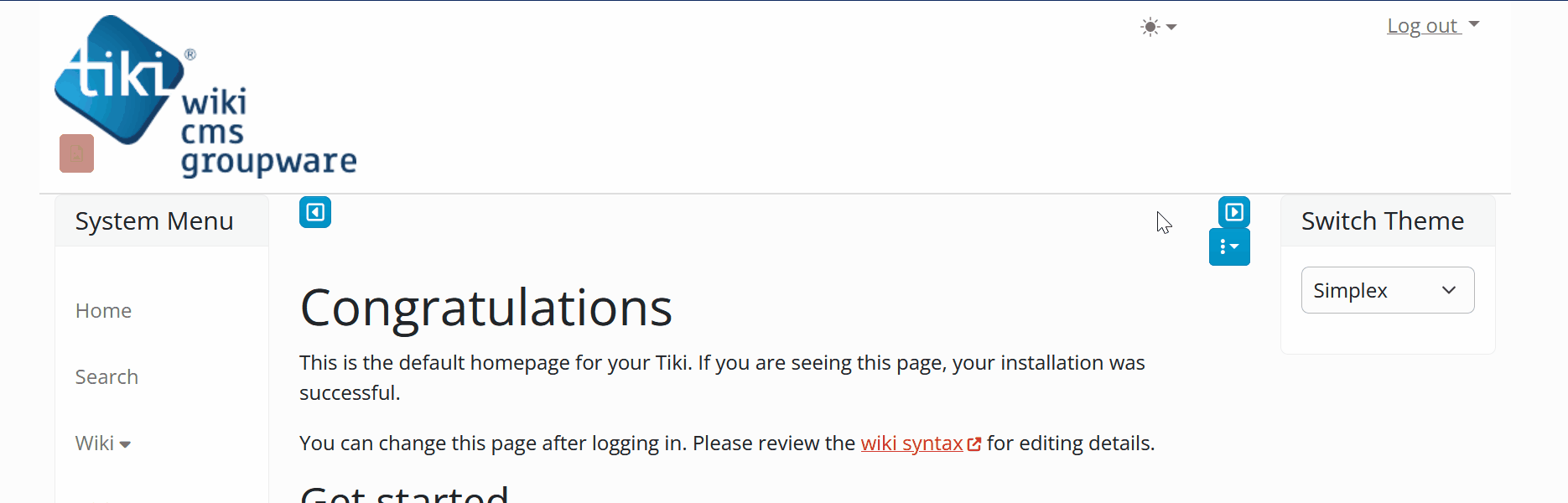Click the System Menu module heading
Image resolution: width=1568 pixels, height=503 pixels.
tap(154, 221)
